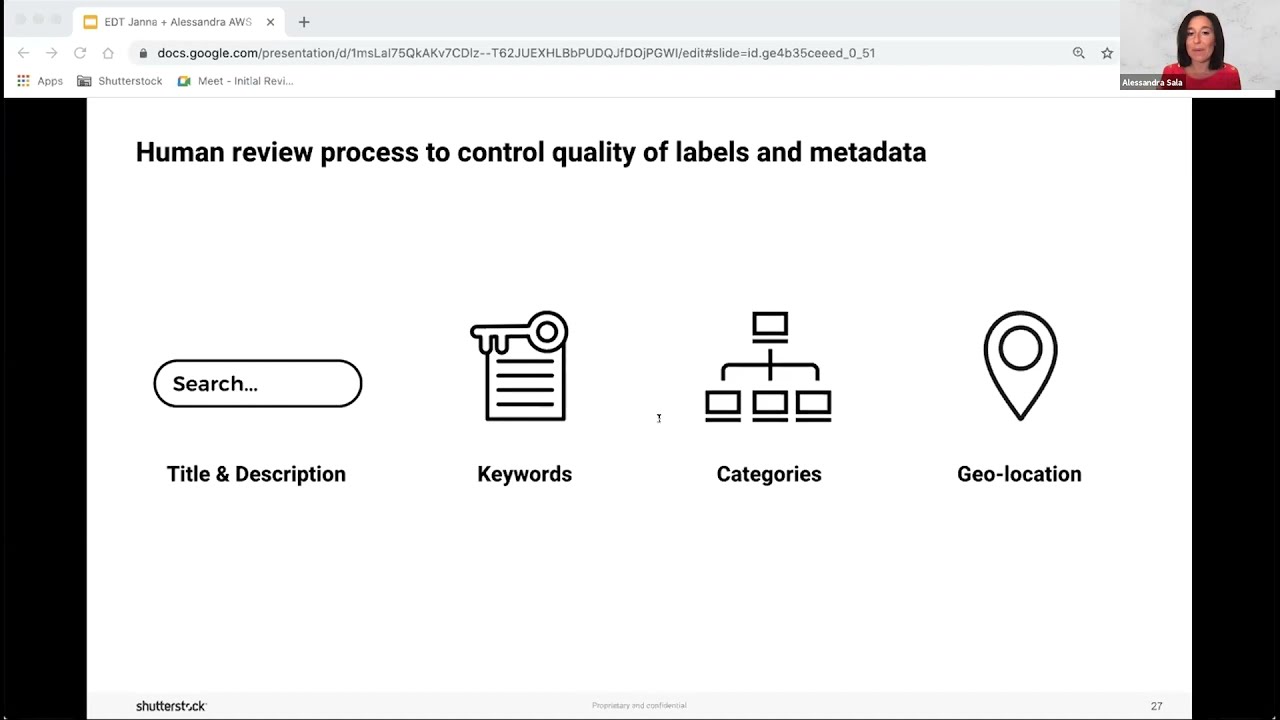Viewport: 1280px width, 720px height.
Task: Click the browser back arrow
Action: pyautogui.click(x=23, y=53)
